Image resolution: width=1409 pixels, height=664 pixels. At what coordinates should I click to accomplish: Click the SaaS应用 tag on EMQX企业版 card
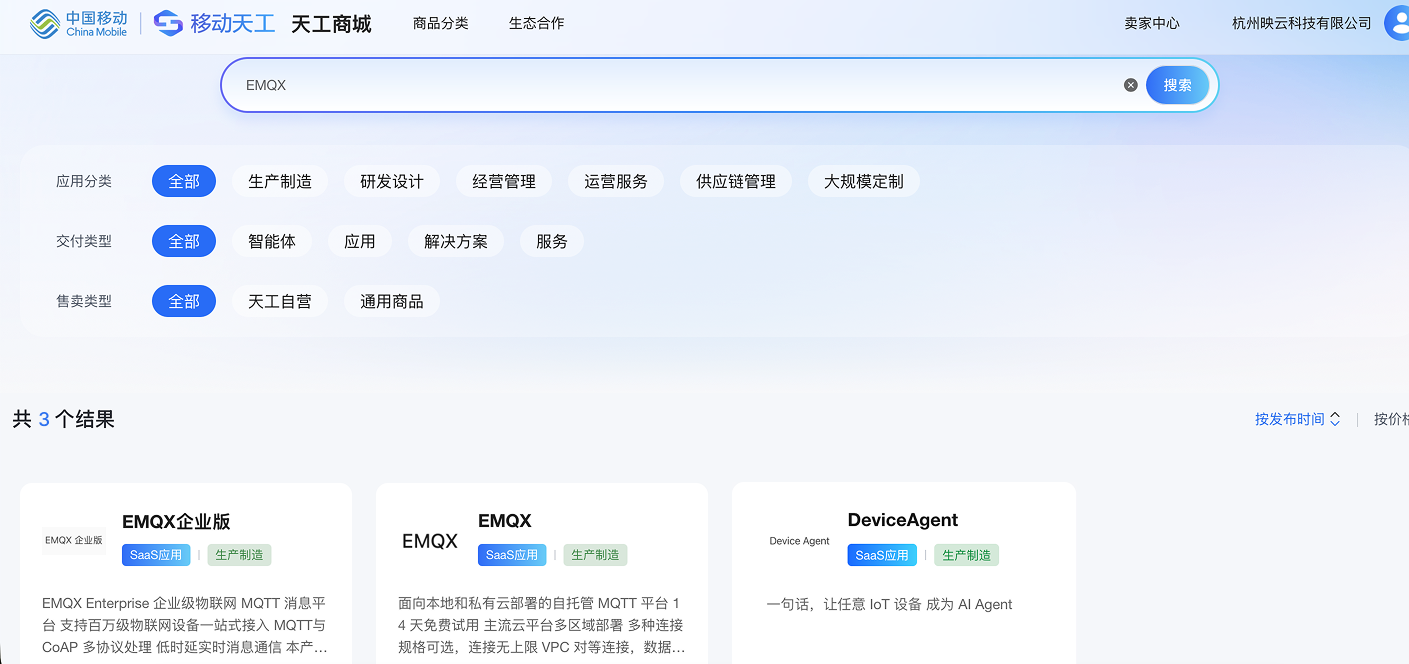(156, 555)
